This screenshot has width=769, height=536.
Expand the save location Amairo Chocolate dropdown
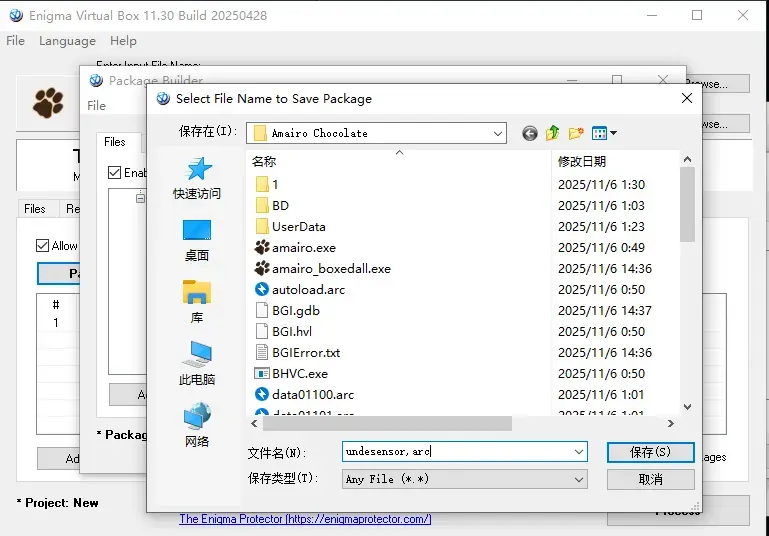[498, 133]
